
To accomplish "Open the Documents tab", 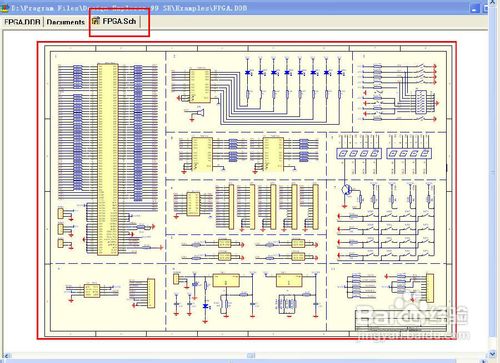I will (x=66, y=22).
